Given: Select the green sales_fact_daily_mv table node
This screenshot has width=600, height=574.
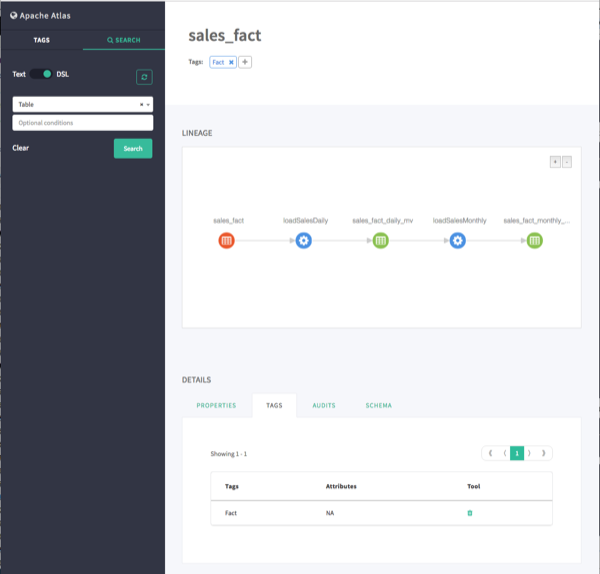Looking at the screenshot, I should click(x=381, y=241).
